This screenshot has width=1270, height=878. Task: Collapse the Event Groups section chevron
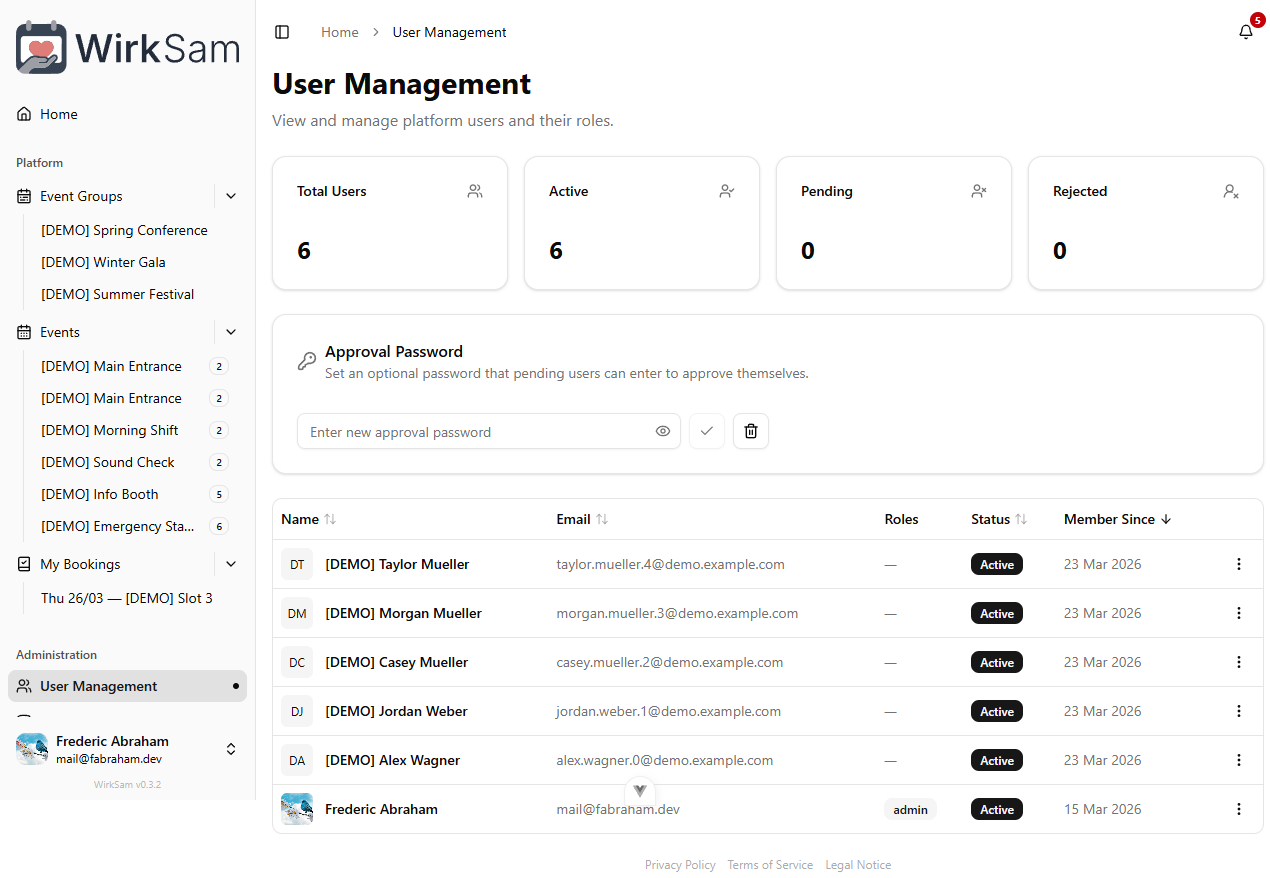(231, 196)
